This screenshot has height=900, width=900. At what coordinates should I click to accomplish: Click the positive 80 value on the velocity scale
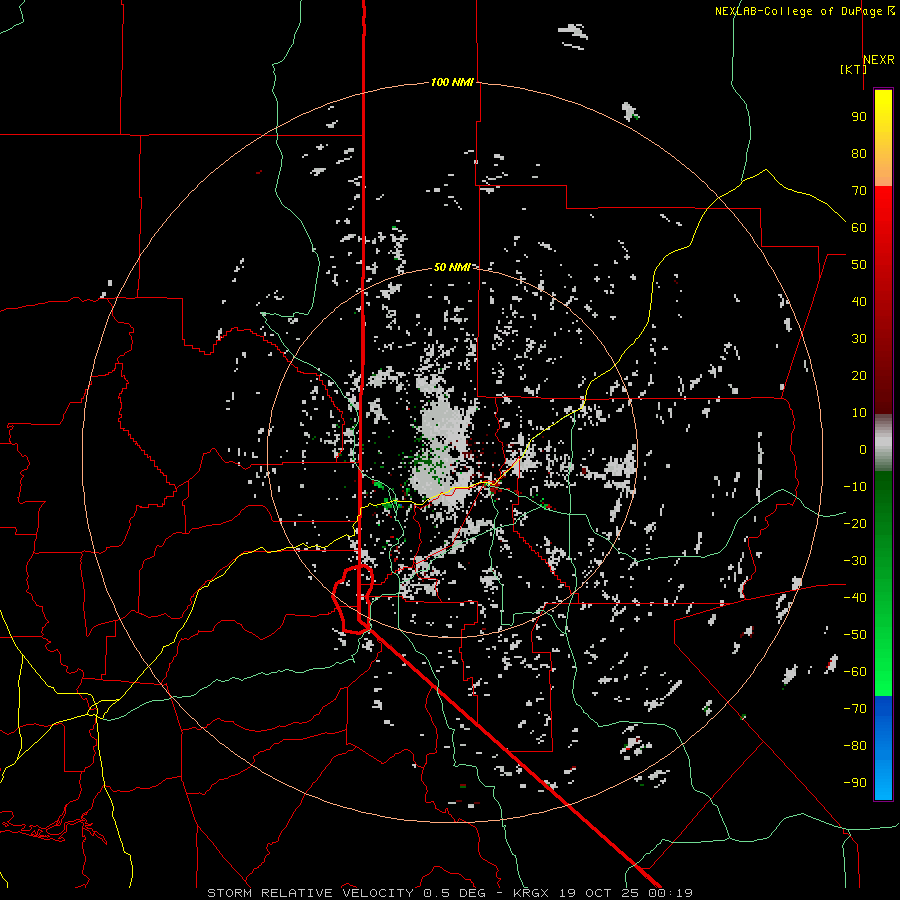coord(859,154)
